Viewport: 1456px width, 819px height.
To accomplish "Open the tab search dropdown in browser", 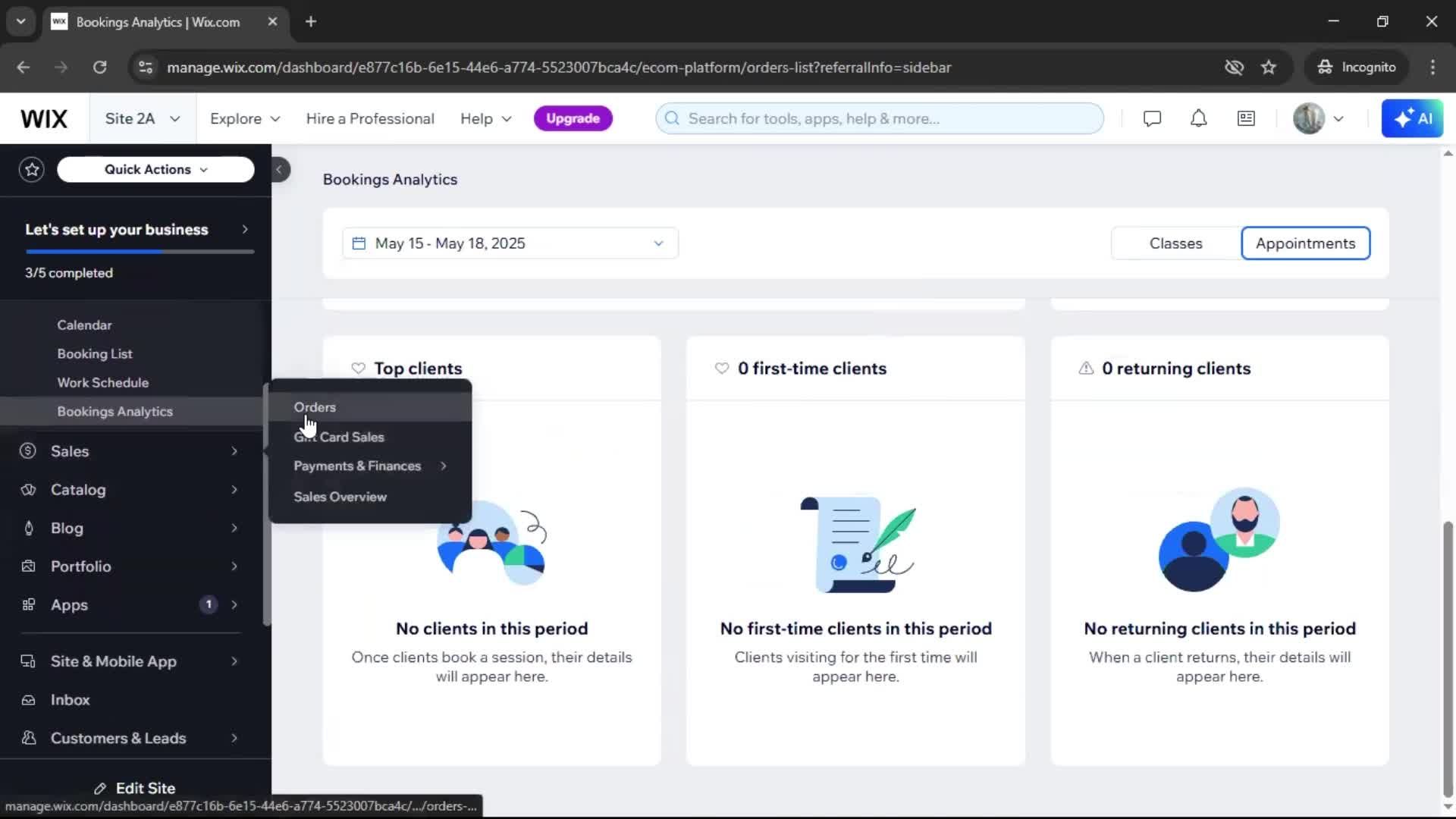I will 20,22.
